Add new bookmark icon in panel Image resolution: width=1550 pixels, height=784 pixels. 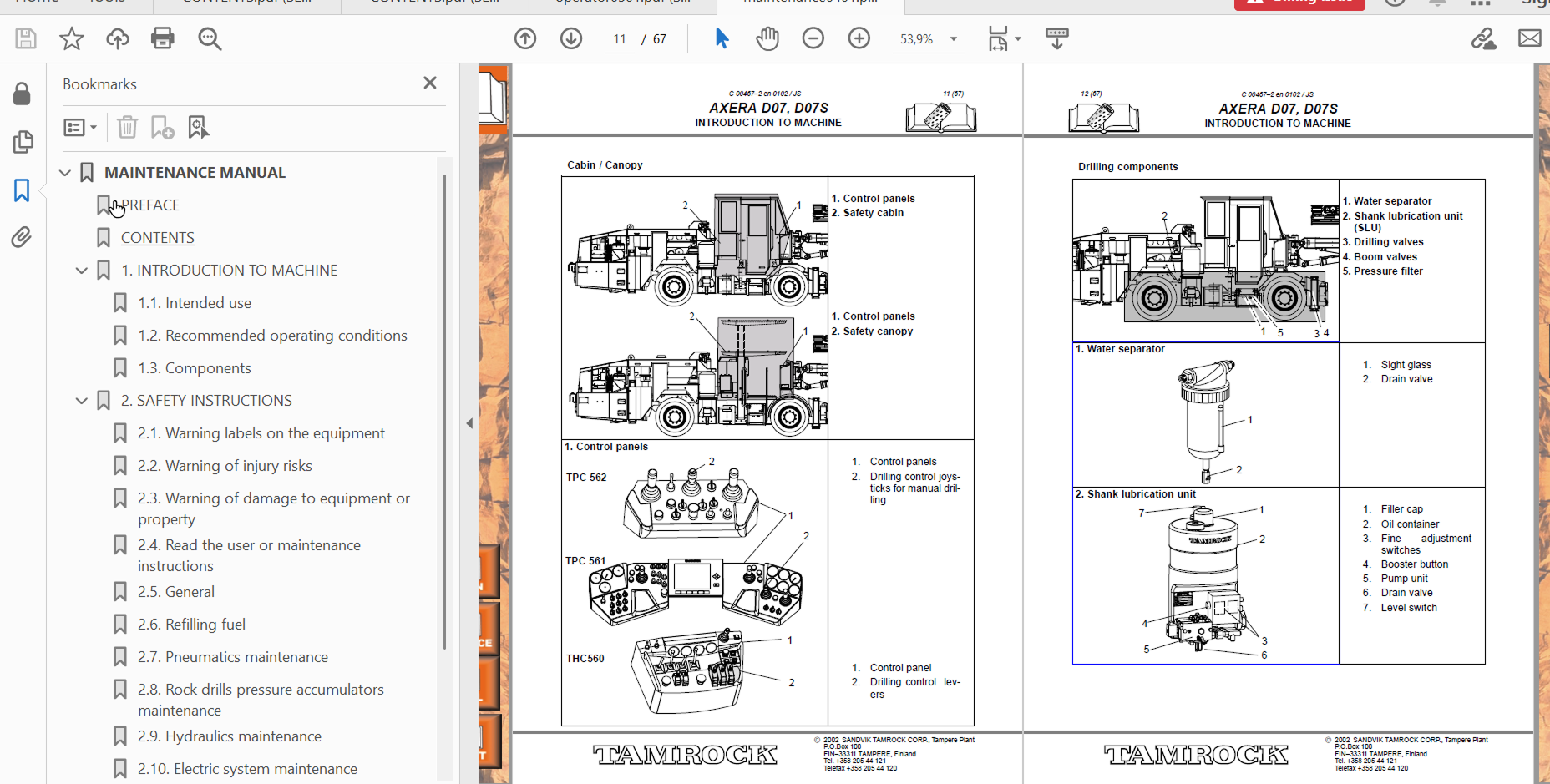pos(162,128)
